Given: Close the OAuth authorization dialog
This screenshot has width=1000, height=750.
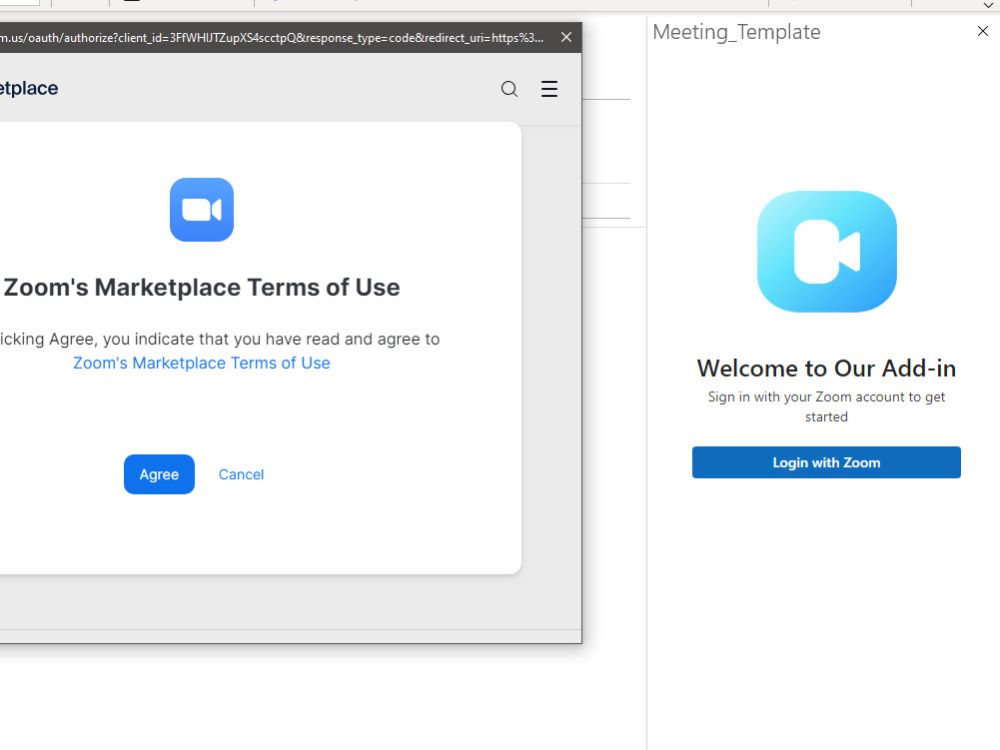Looking at the screenshot, I should tap(566, 37).
